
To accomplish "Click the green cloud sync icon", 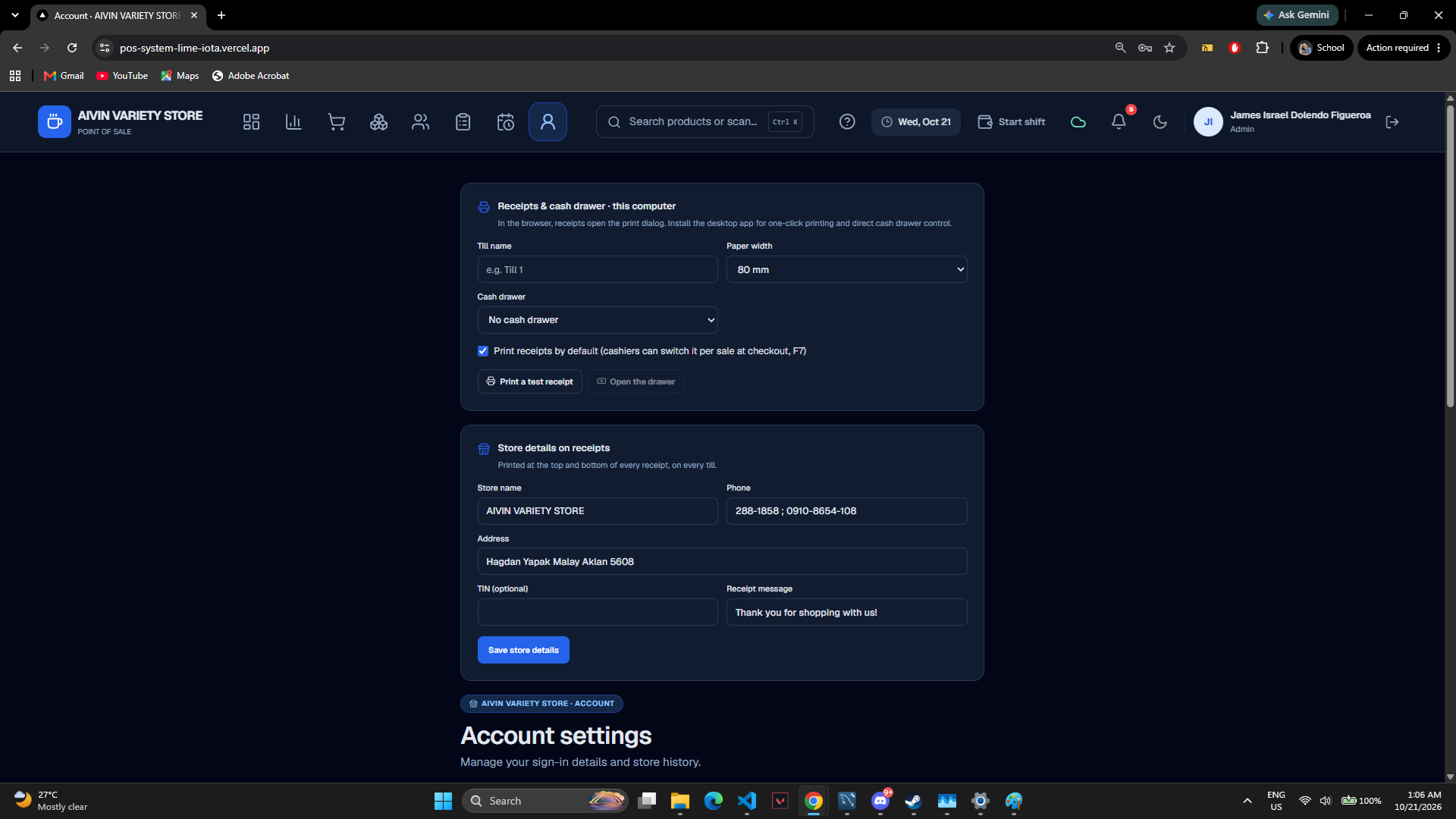I will [1078, 122].
